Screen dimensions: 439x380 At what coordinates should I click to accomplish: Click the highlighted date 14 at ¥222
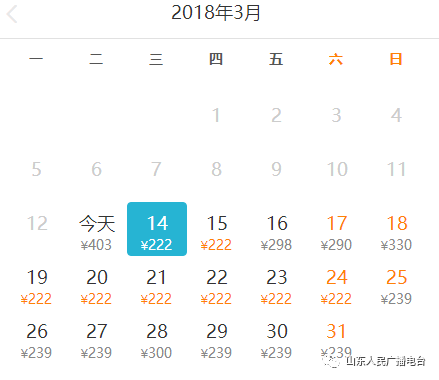[x=157, y=229]
